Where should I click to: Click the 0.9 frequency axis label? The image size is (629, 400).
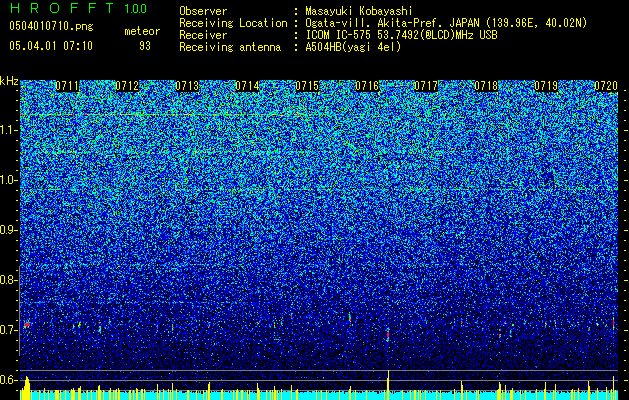(9, 230)
